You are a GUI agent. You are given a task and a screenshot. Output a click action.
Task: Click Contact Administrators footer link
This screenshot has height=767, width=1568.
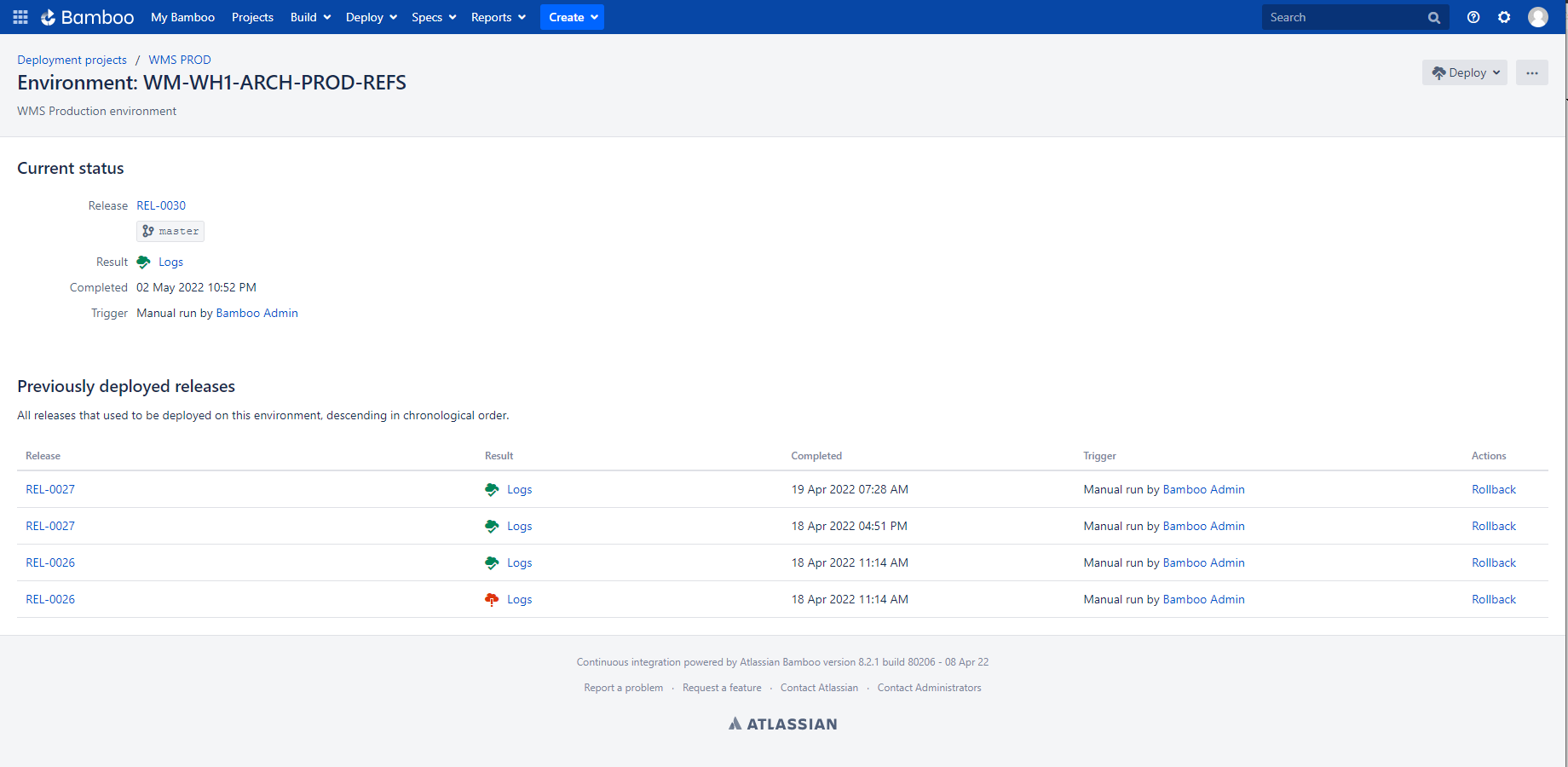pyautogui.click(x=929, y=688)
